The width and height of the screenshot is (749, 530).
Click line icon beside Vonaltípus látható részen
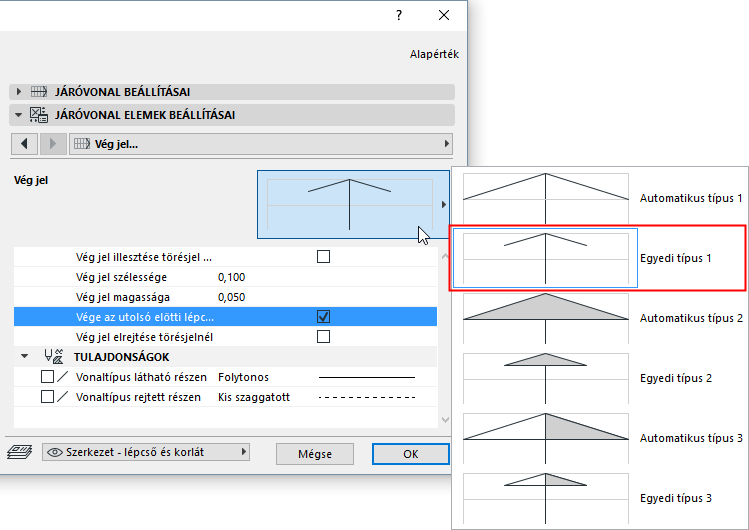[x=63, y=377]
